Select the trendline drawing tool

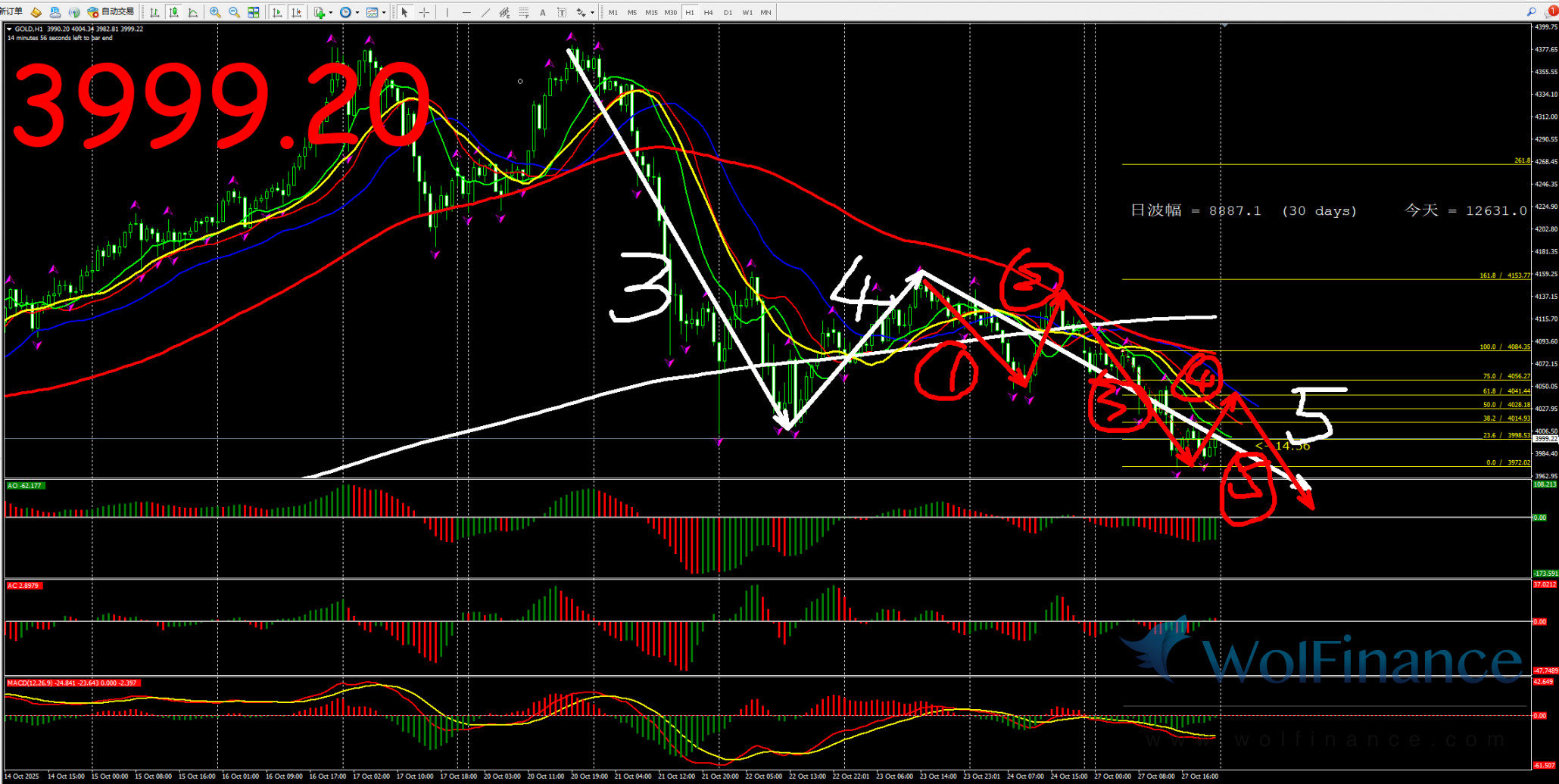(x=485, y=12)
